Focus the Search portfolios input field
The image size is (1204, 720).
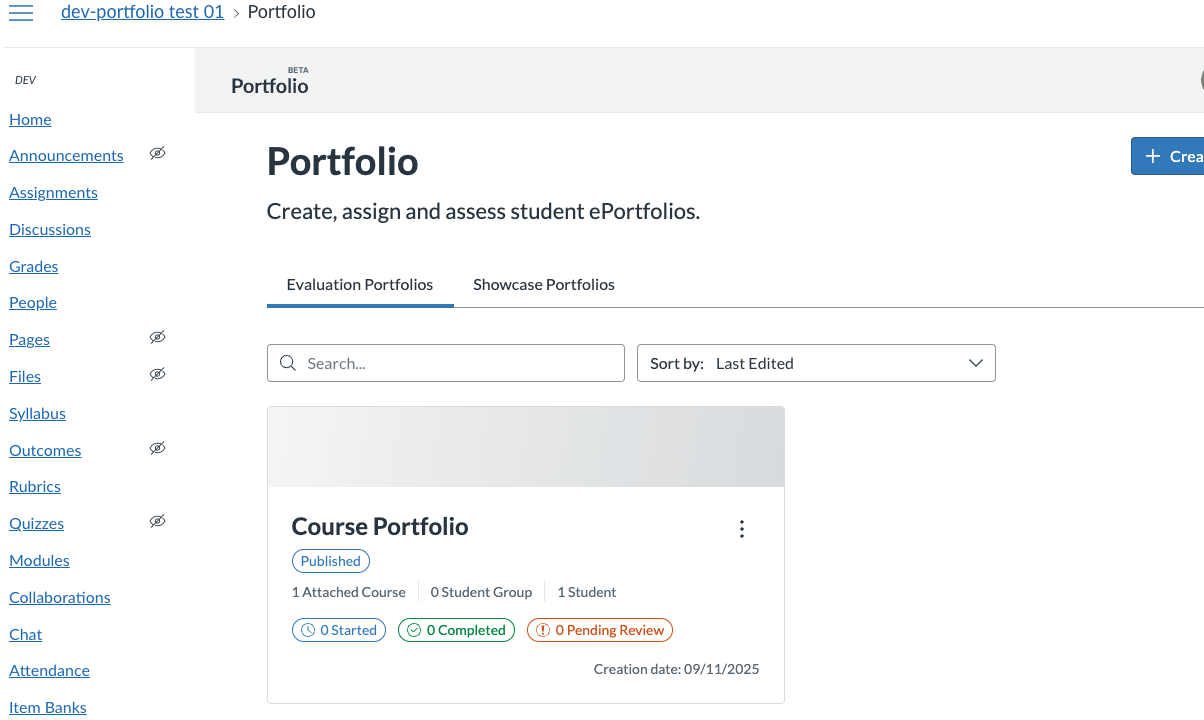pyautogui.click(x=460, y=364)
